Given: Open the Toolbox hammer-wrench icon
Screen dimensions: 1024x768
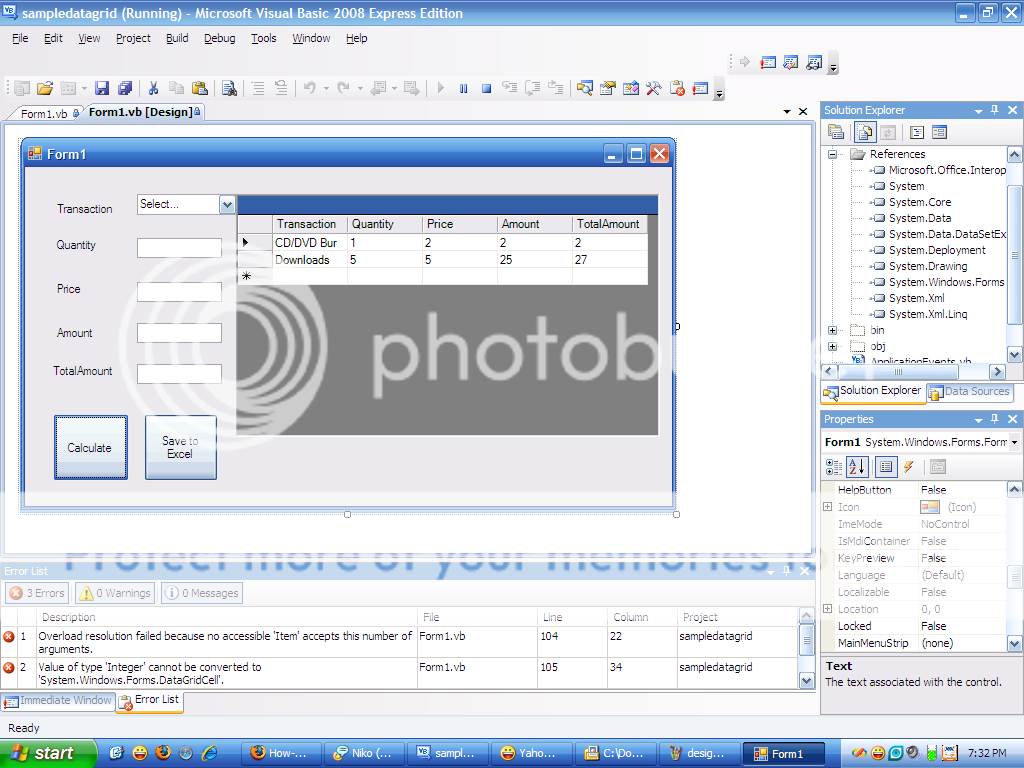Looking at the screenshot, I should point(653,88).
